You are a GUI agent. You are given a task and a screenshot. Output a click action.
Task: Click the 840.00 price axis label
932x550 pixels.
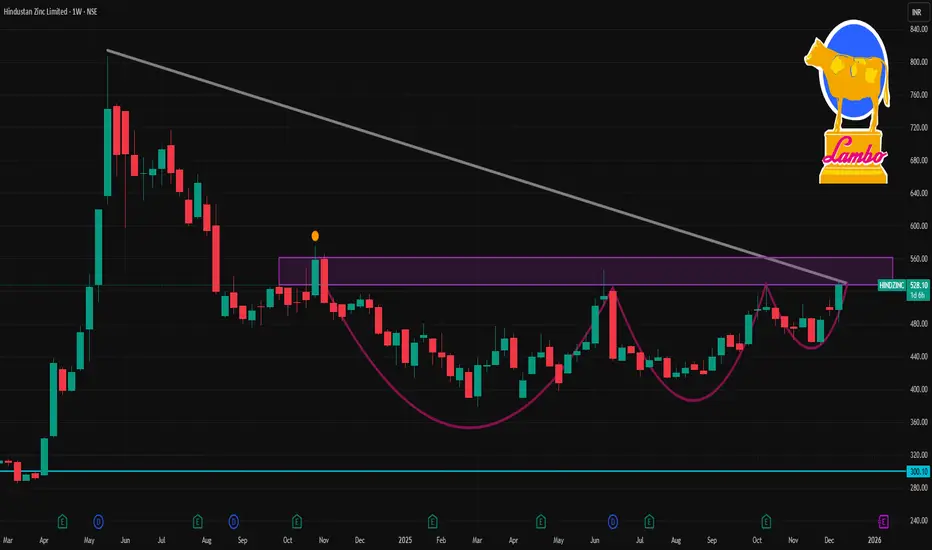[918, 29]
